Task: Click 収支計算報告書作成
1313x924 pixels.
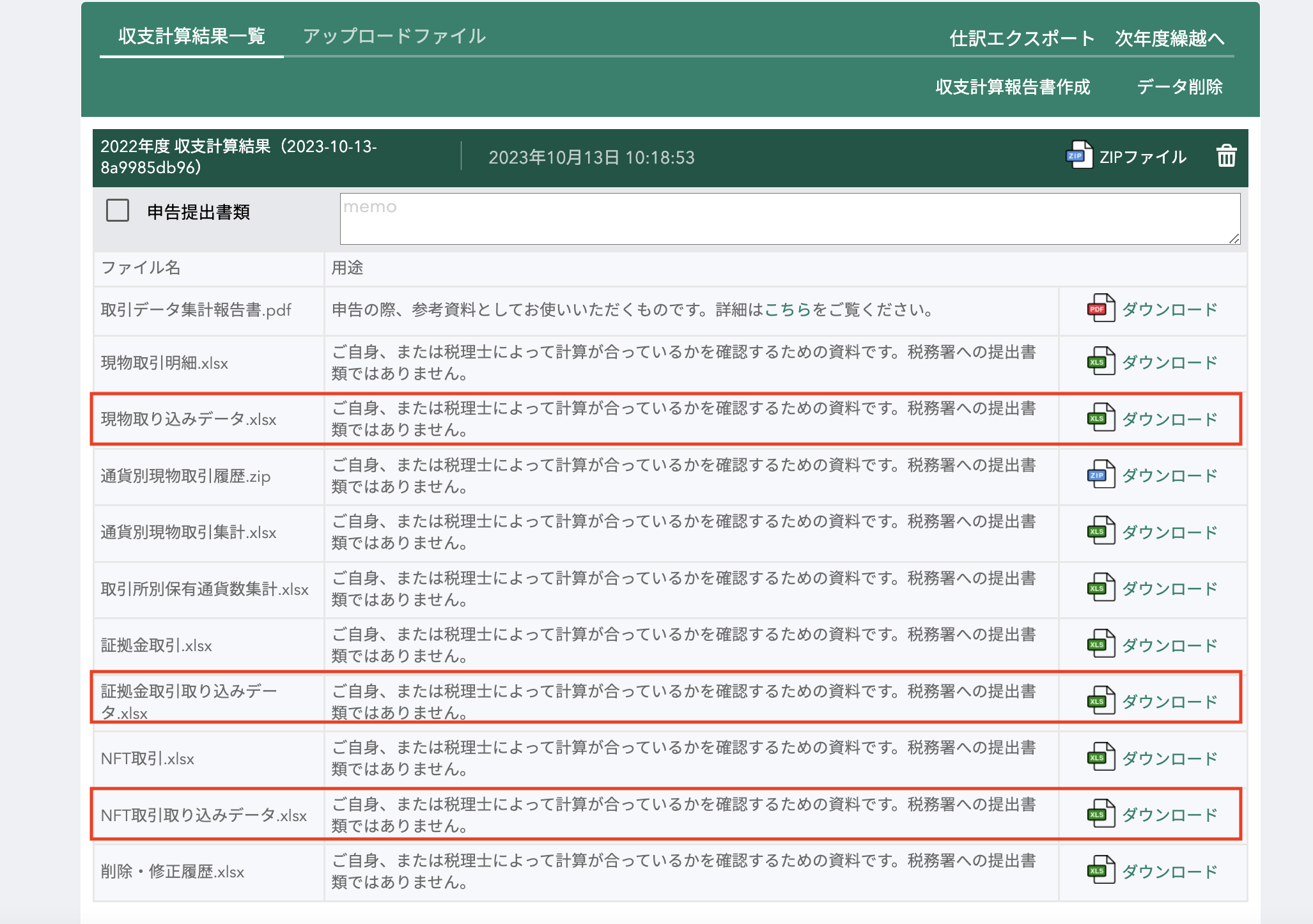Action: [x=1013, y=87]
